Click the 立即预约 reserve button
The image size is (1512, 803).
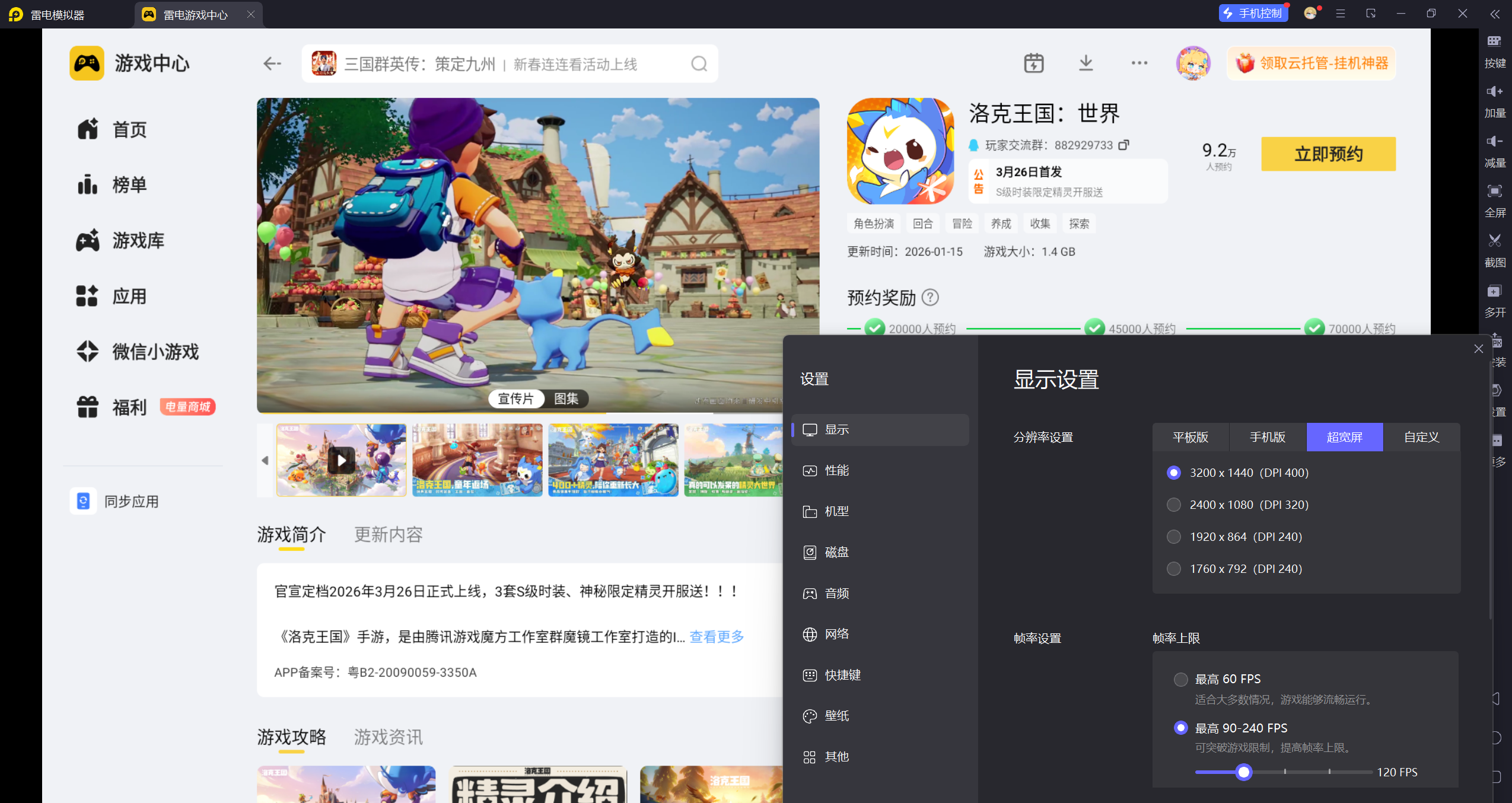click(x=1328, y=154)
